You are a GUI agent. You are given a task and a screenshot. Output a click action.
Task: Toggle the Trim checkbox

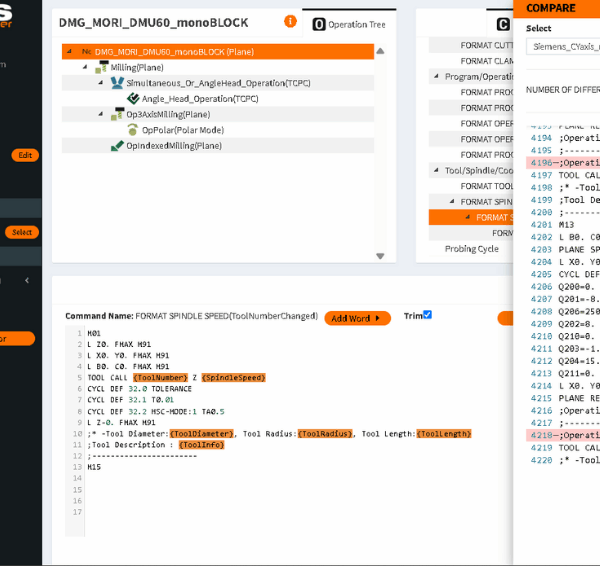(428, 315)
